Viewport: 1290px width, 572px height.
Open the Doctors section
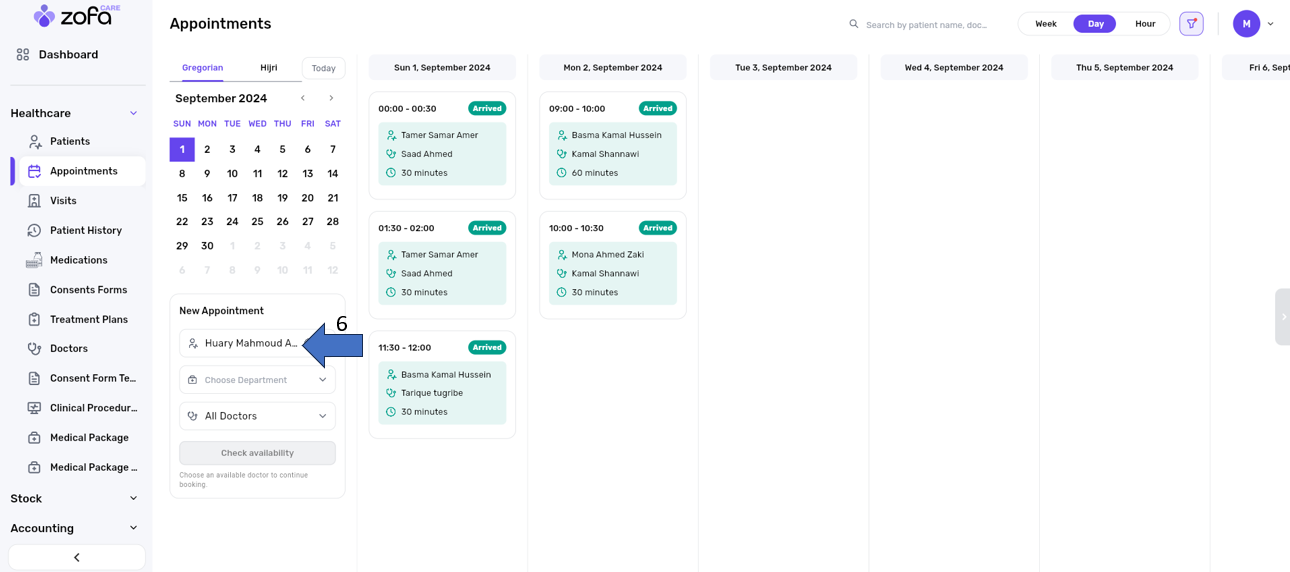68,349
